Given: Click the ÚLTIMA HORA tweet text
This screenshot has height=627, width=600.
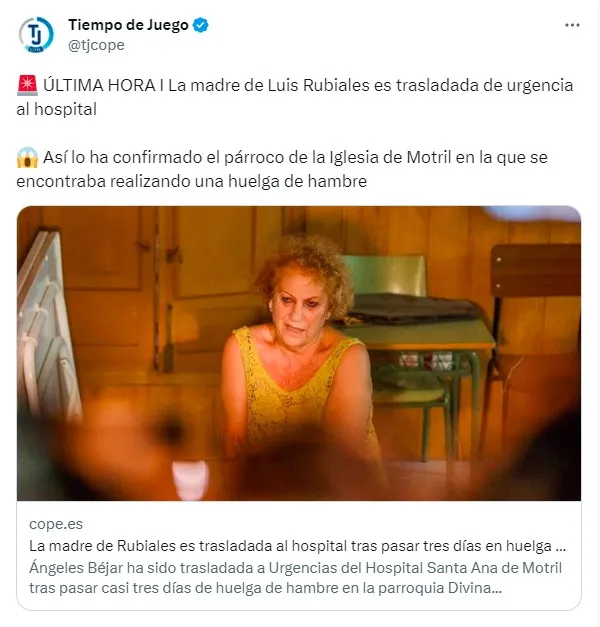Looking at the screenshot, I should tap(295, 97).
